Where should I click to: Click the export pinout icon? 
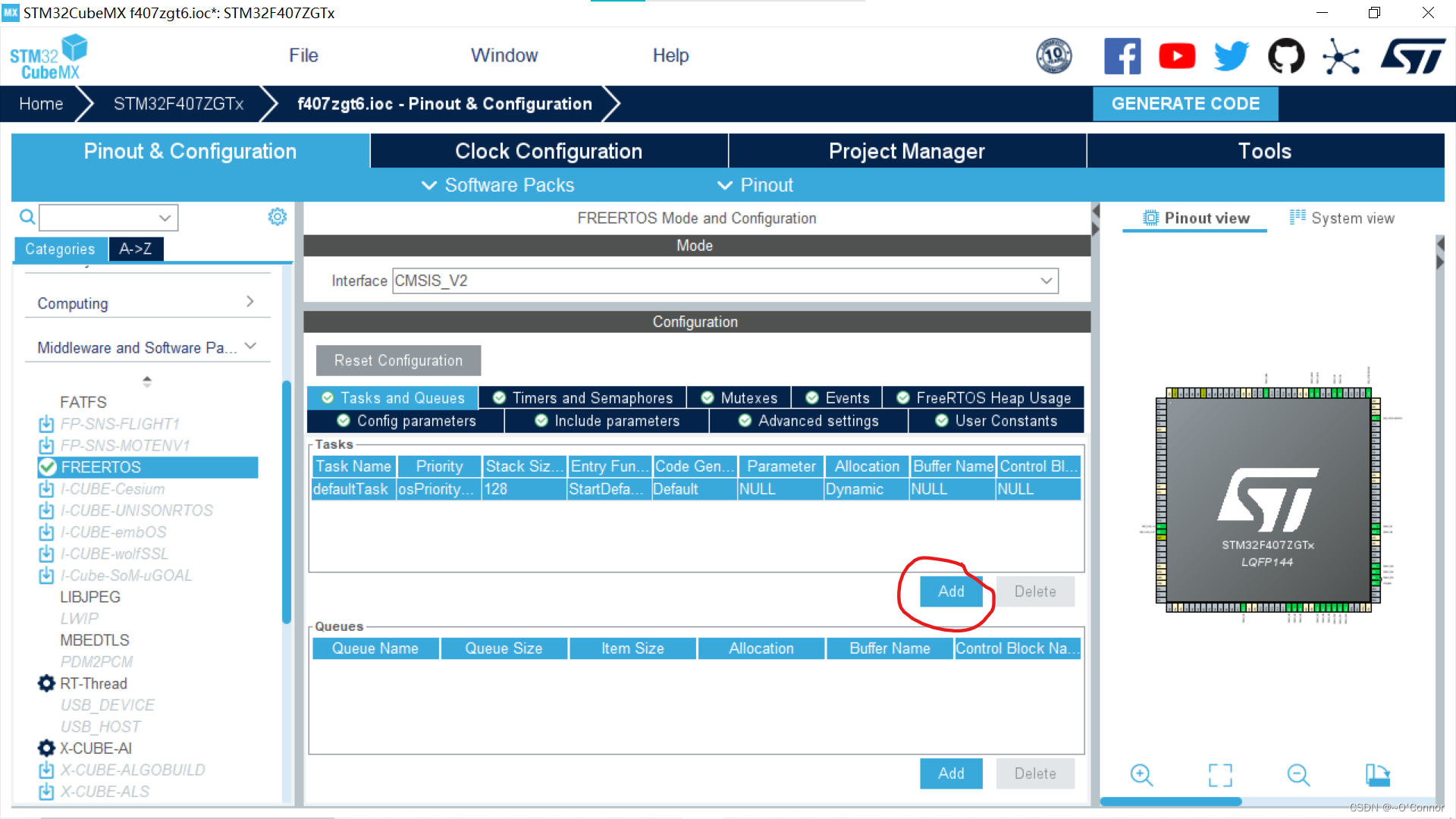1378,774
